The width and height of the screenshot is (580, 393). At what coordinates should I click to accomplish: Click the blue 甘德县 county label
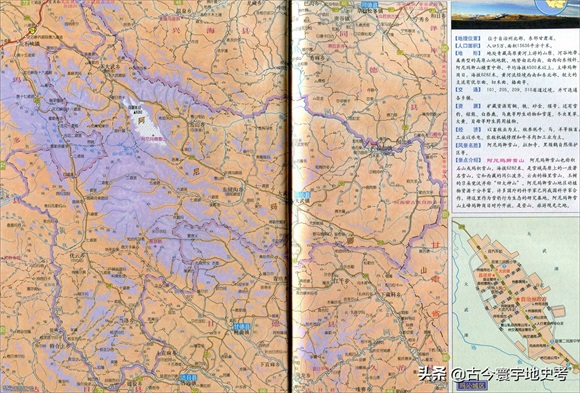242,327
